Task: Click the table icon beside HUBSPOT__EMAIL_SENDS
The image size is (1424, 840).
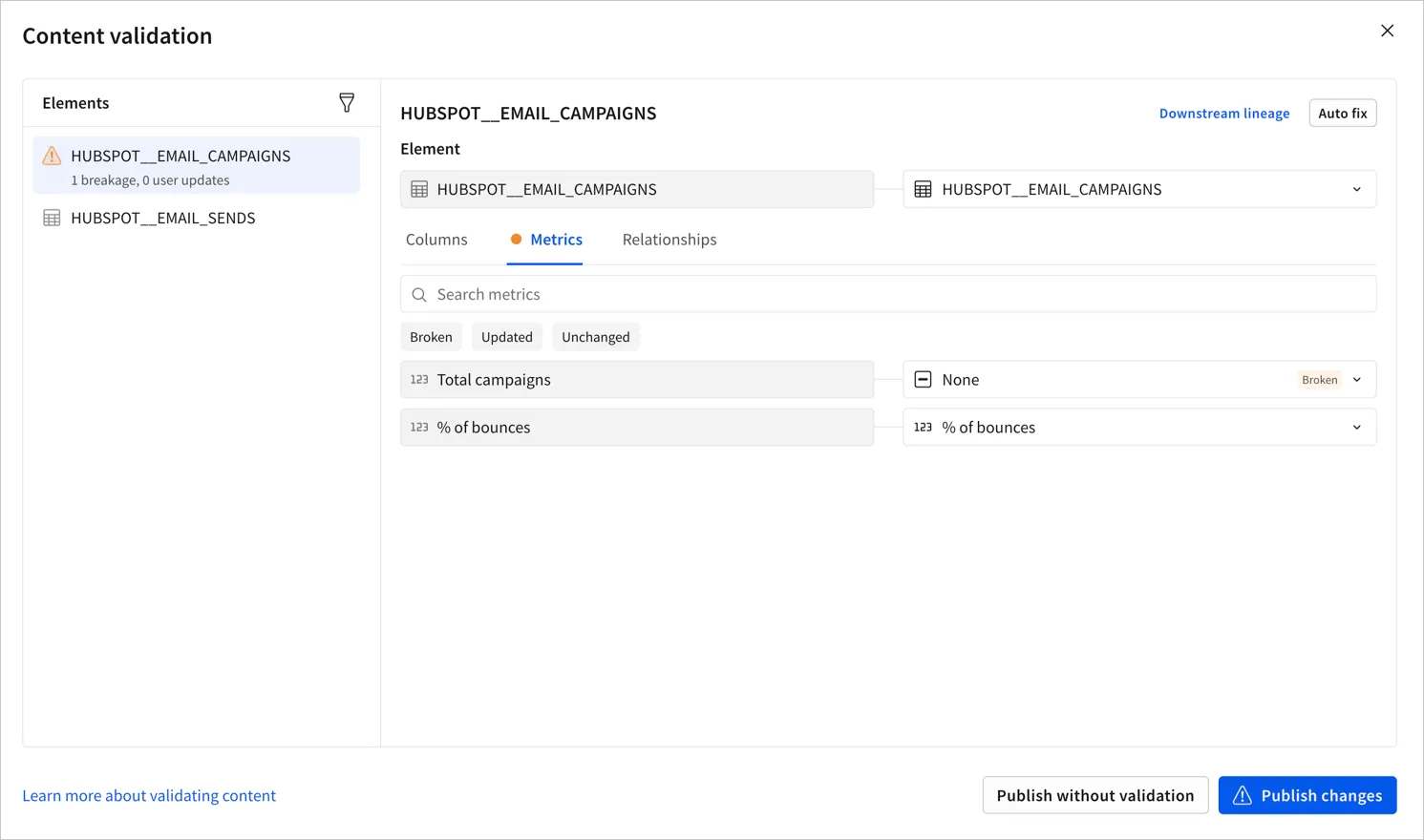Action: click(x=52, y=218)
